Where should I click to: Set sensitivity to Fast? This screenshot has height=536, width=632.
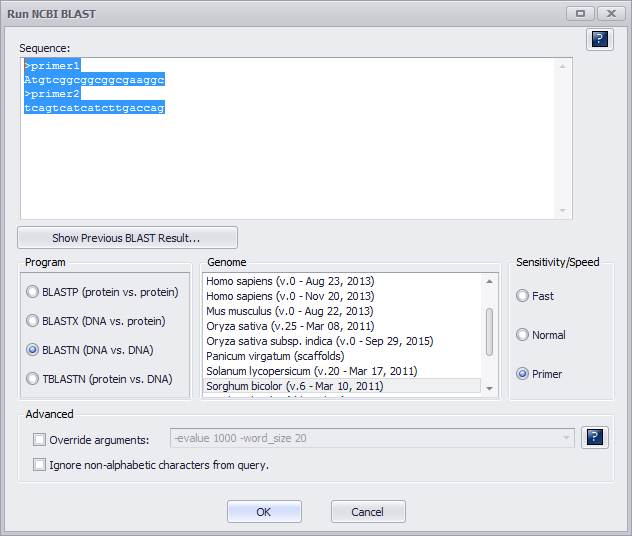pos(522,296)
